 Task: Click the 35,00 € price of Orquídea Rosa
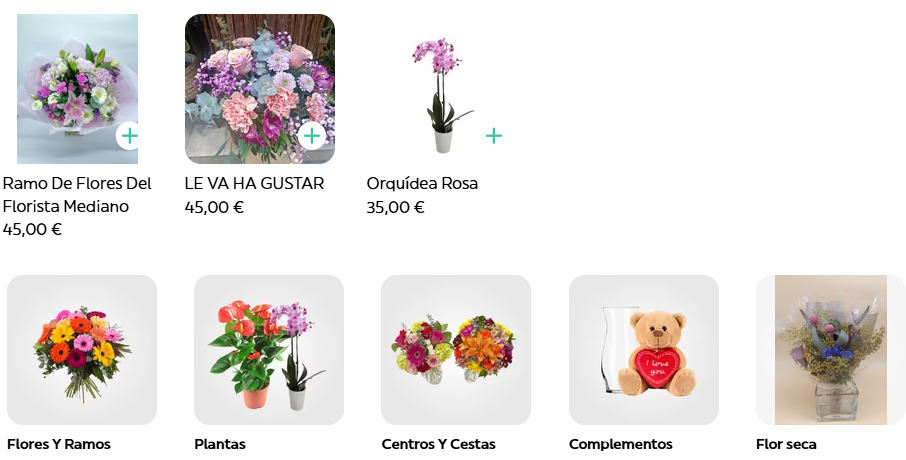pyautogui.click(x=396, y=207)
